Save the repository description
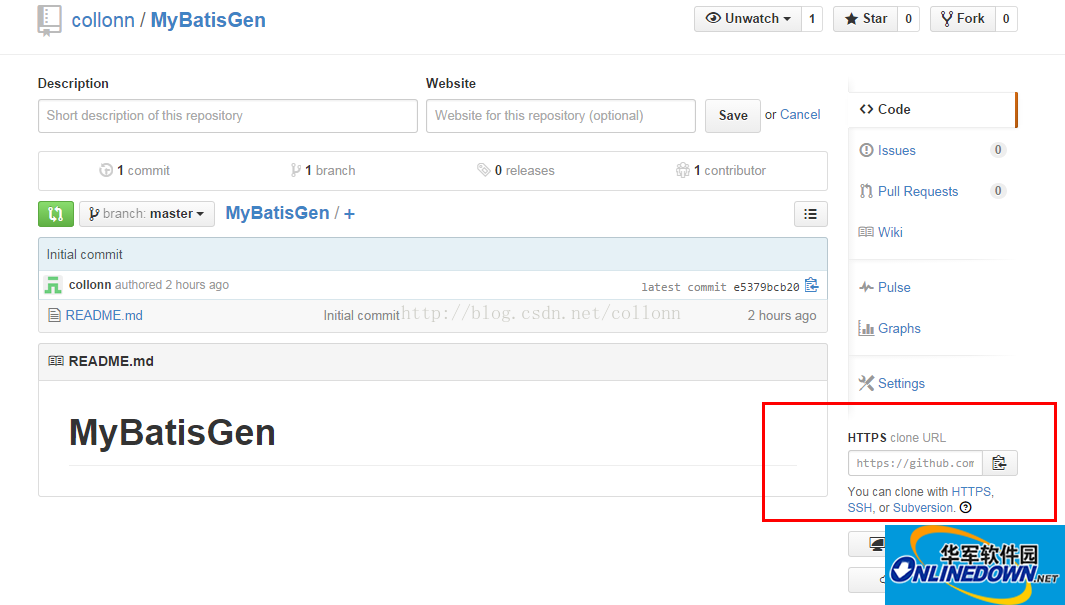Viewport: 1065px width, 605px height. pos(733,115)
